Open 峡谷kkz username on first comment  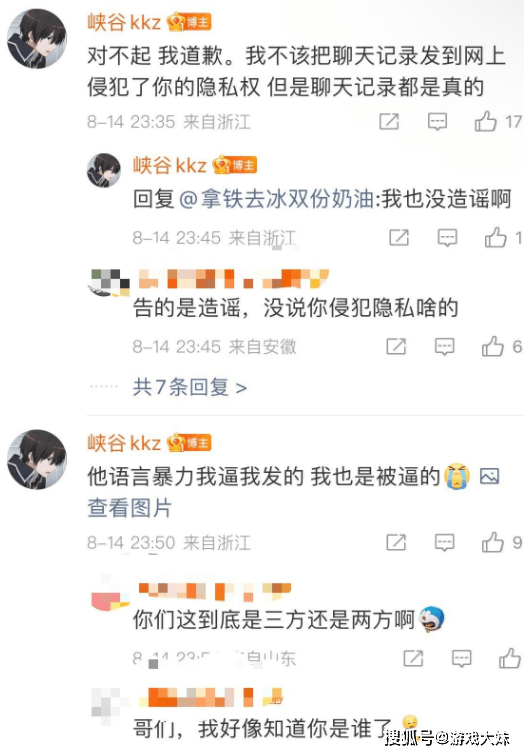point(124,23)
